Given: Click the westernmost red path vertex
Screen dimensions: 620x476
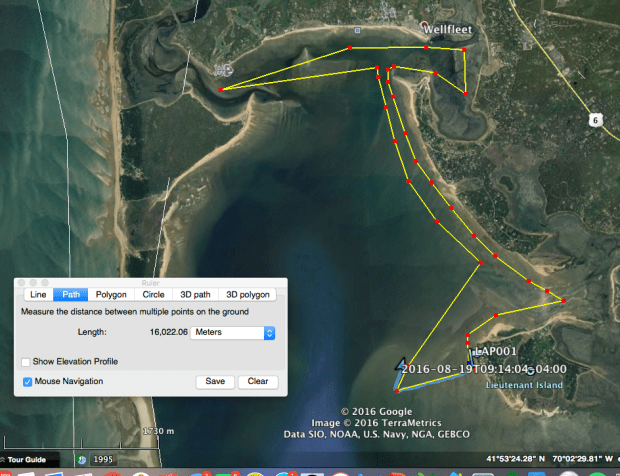Looking at the screenshot, I should click(x=219, y=90).
